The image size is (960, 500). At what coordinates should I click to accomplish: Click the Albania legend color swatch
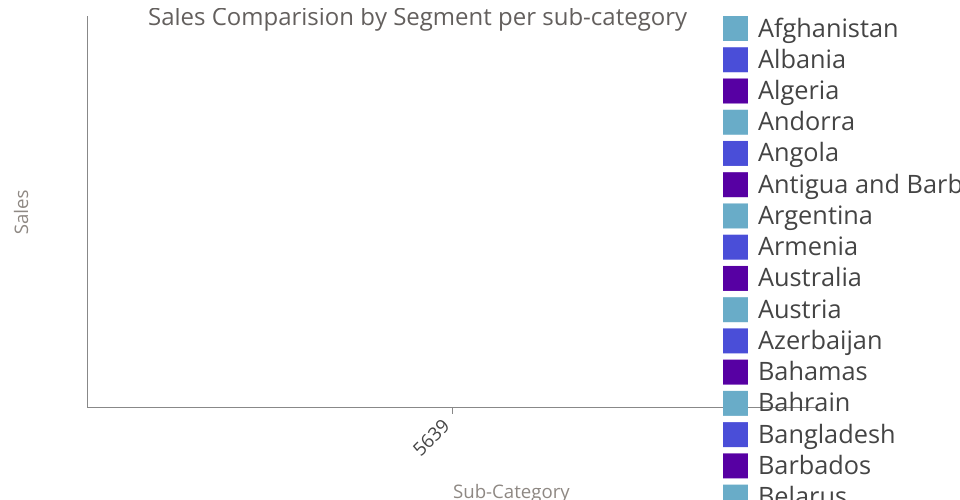(x=735, y=60)
